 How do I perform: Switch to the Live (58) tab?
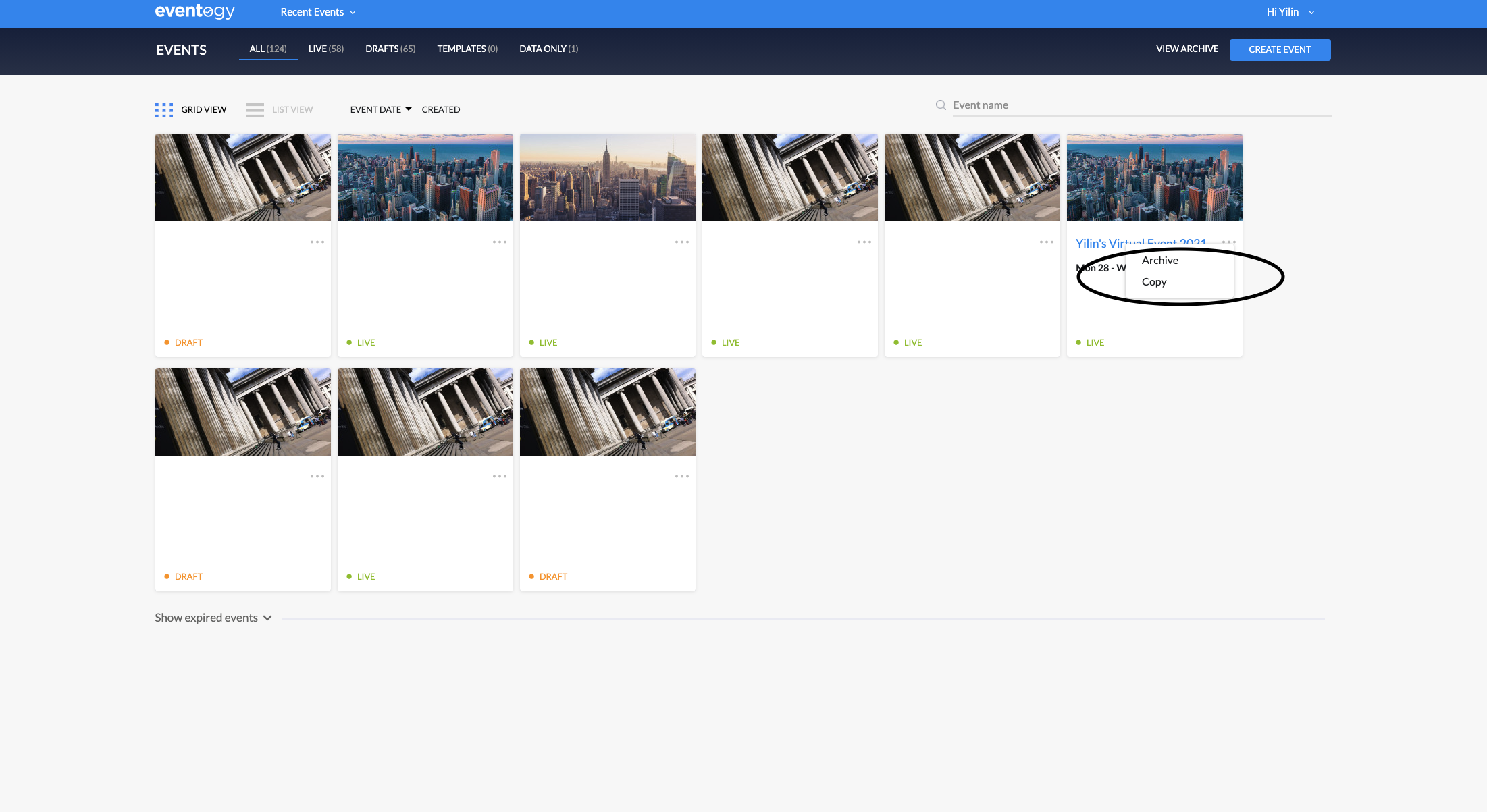point(326,49)
